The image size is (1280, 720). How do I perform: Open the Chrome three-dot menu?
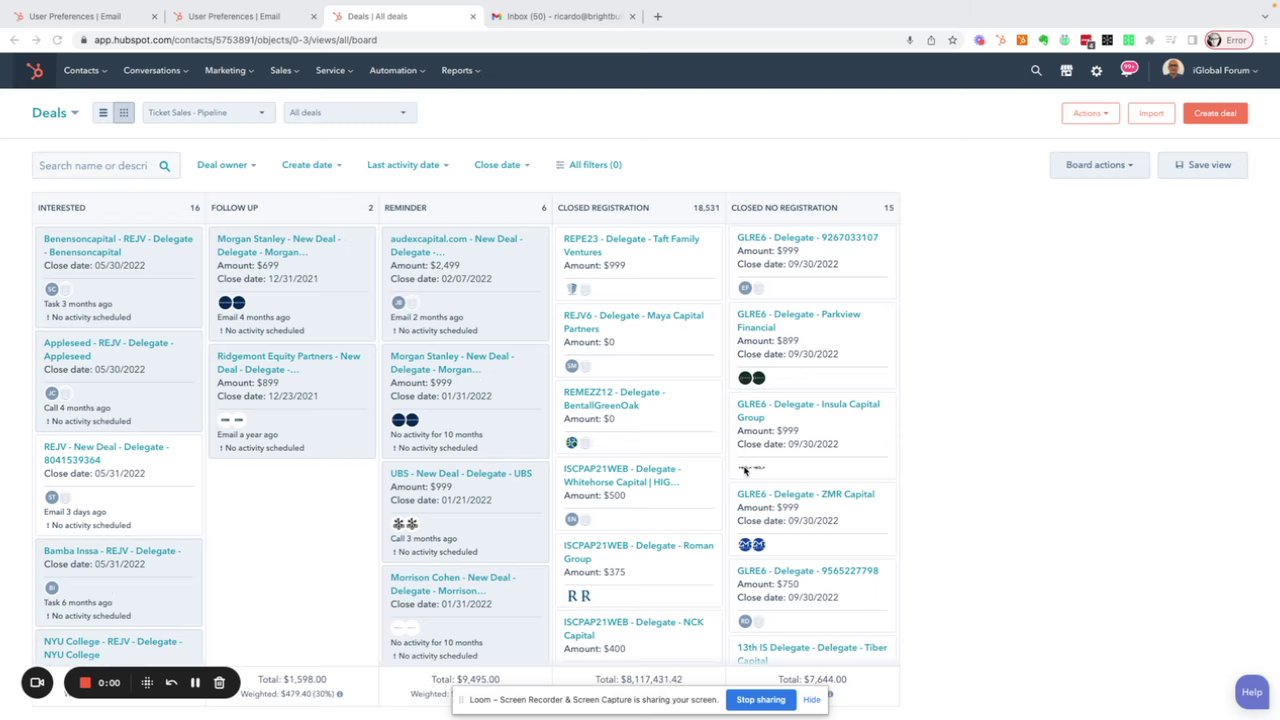click(1266, 40)
